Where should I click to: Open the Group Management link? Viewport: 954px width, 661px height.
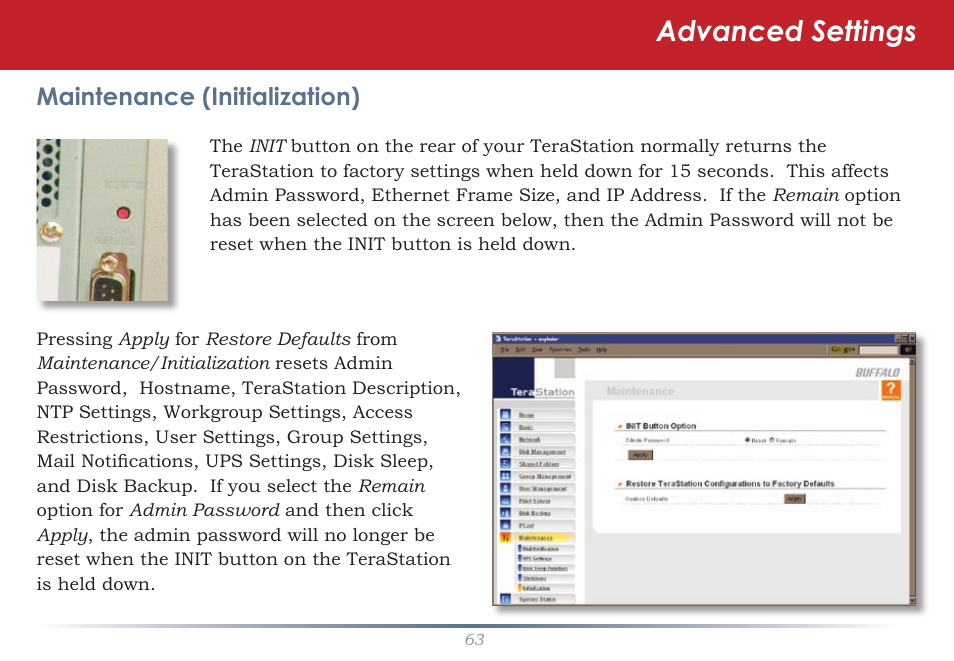[x=545, y=477]
